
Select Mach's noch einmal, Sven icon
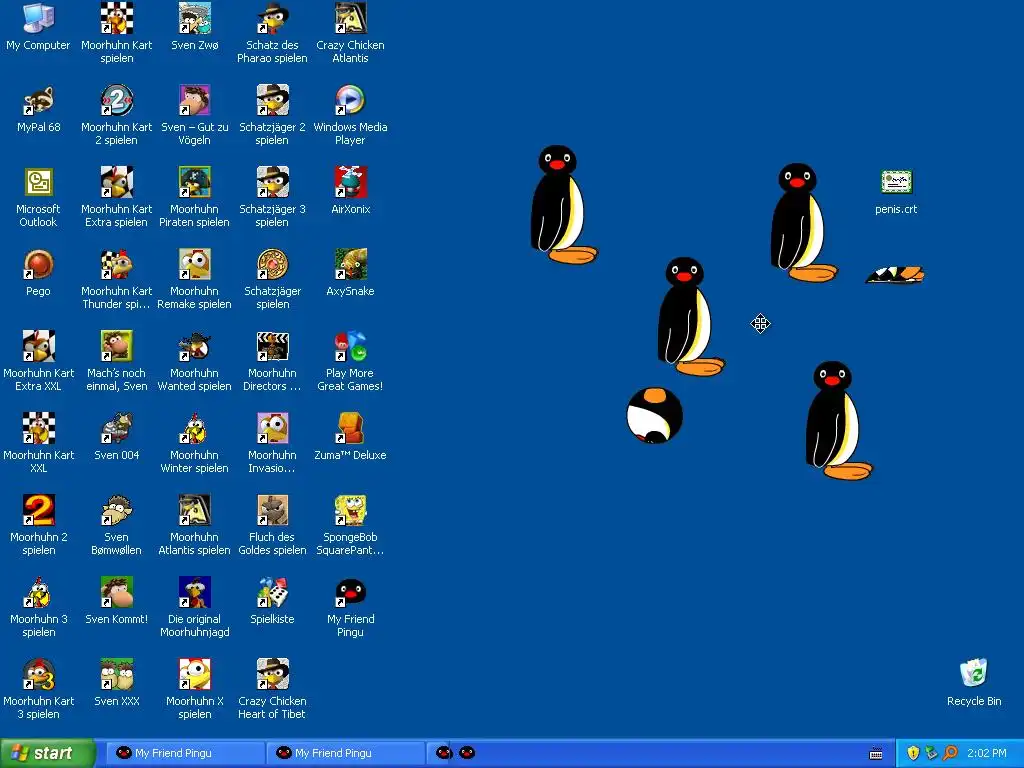coord(116,346)
